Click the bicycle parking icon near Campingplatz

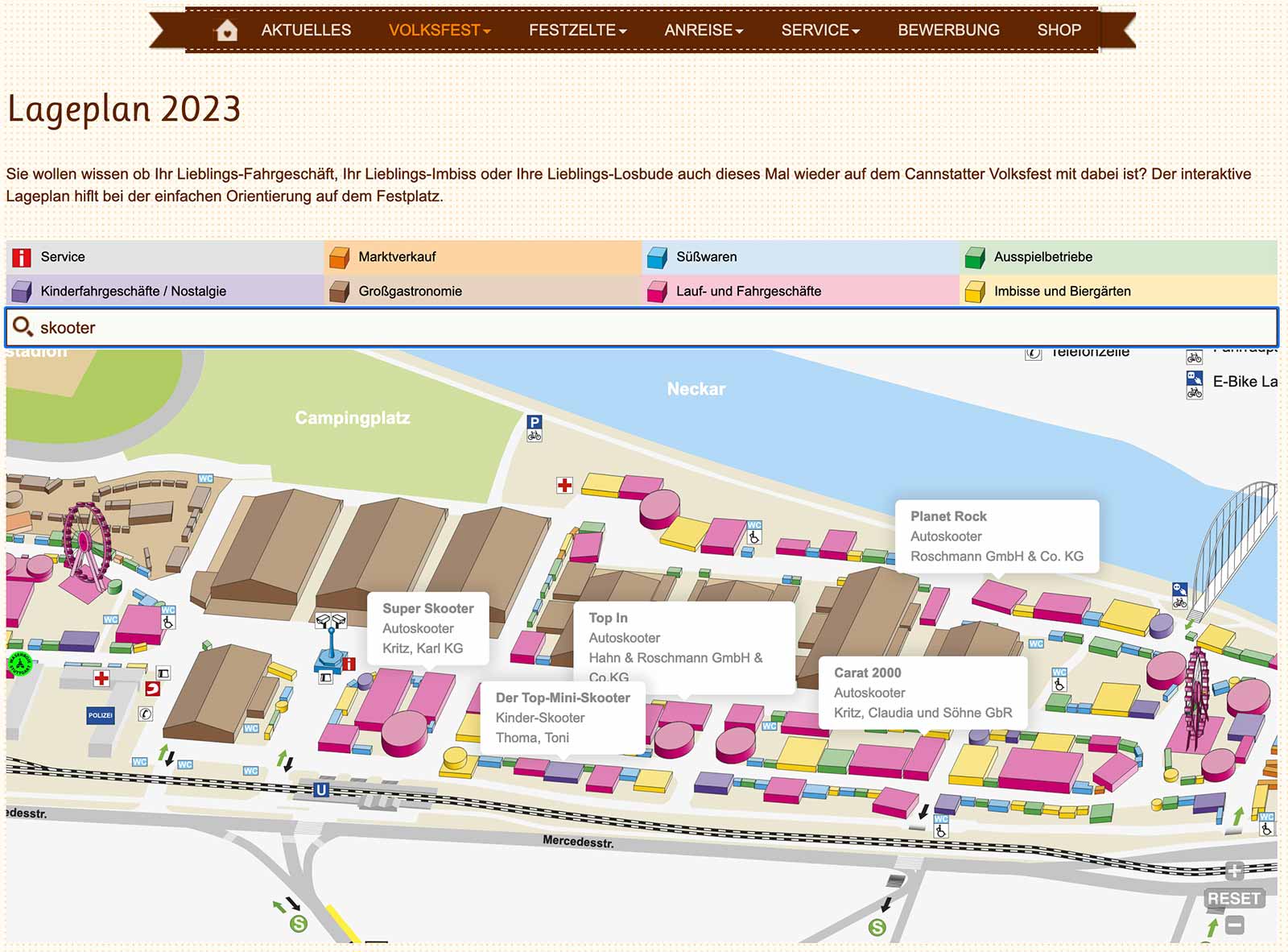coord(535,428)
